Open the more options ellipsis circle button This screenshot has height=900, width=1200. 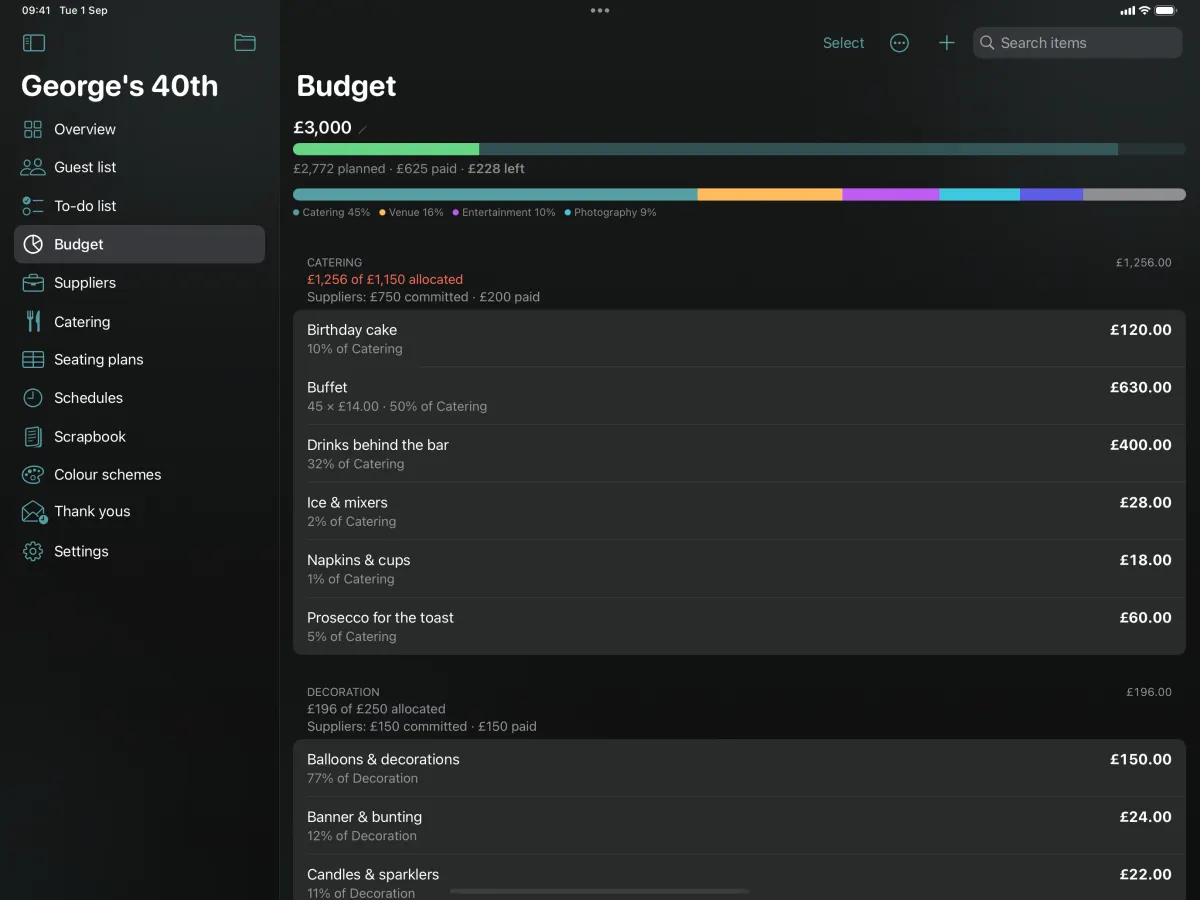coord(899,43)
